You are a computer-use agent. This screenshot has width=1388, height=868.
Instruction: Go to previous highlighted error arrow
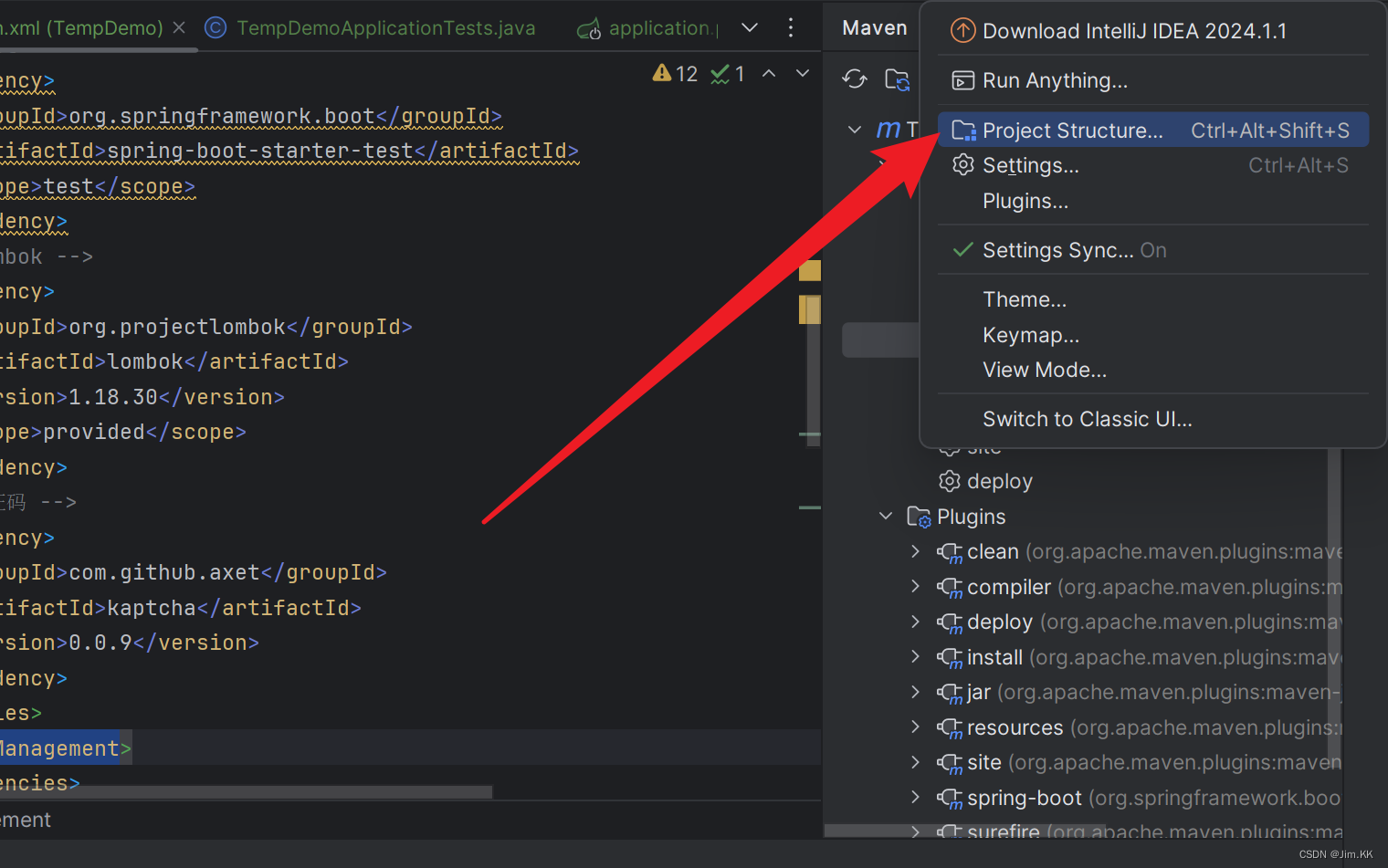click(x=770, y=73)
